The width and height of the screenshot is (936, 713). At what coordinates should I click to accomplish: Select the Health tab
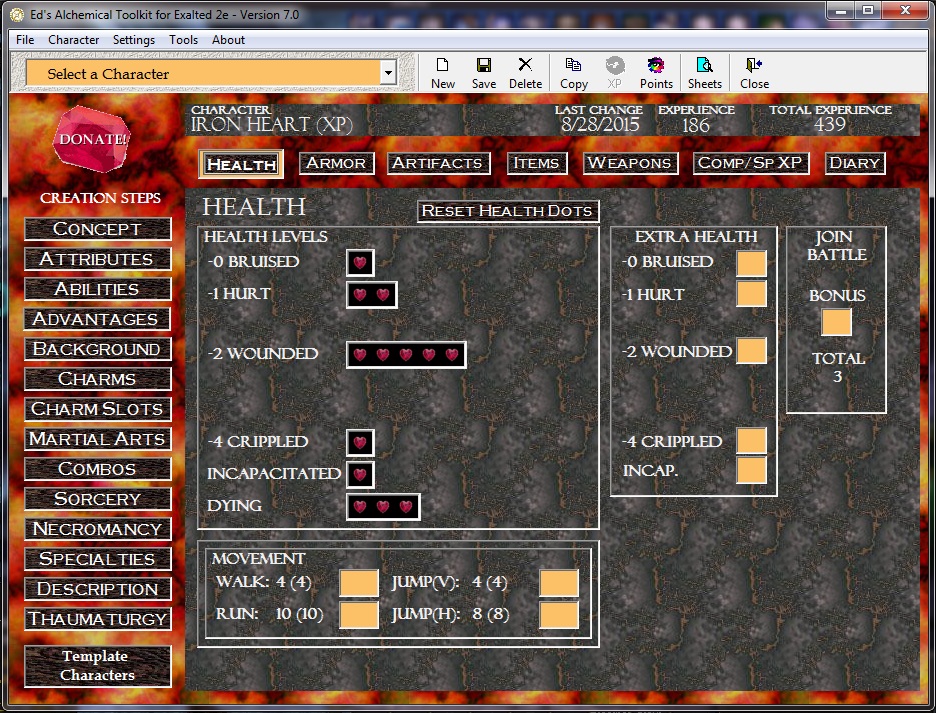241,164
